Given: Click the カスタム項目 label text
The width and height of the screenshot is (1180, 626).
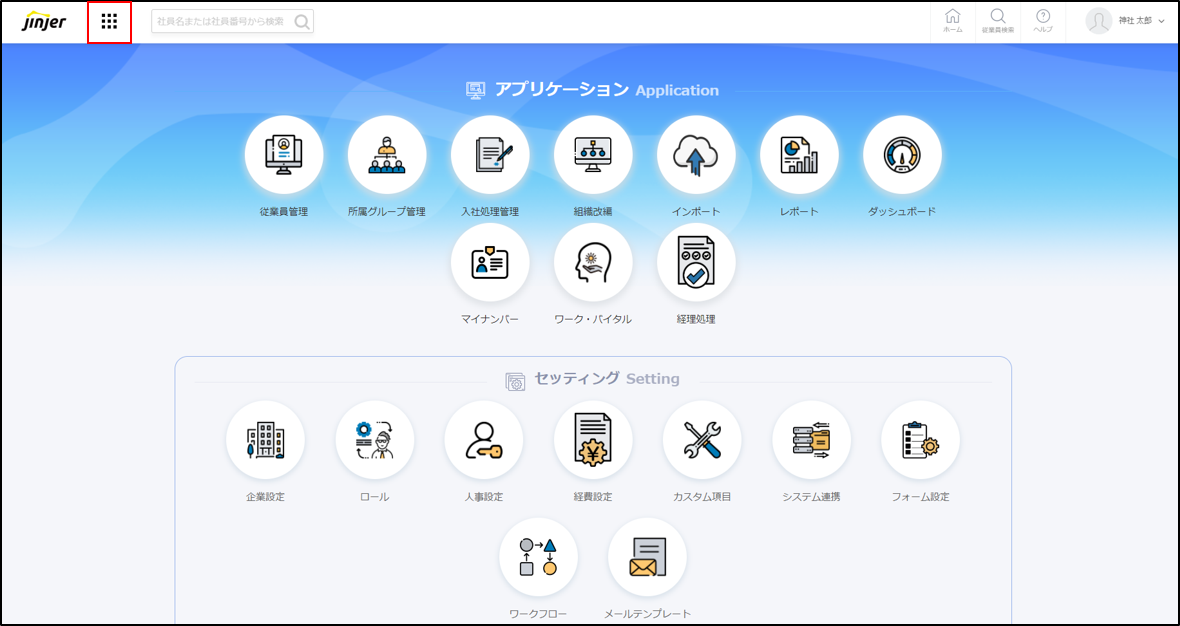Looking at the screenshot, I should pos(702,497).
